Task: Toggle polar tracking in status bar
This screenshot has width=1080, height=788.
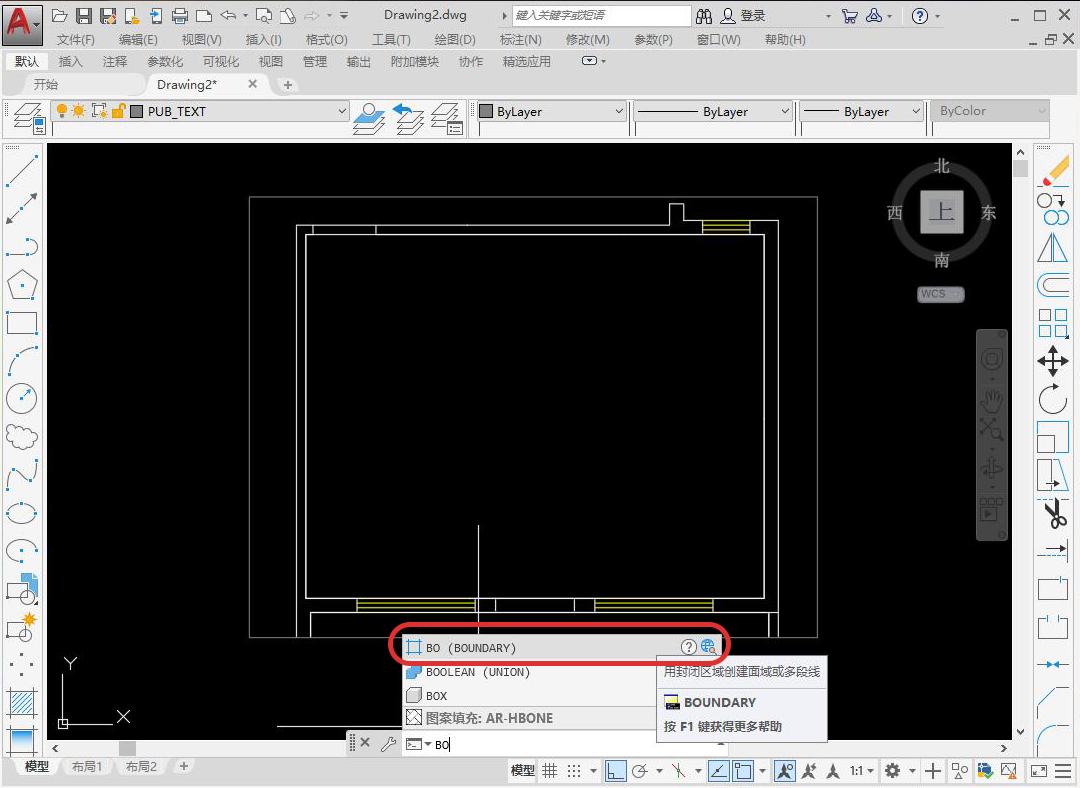Action: [640, 771]
